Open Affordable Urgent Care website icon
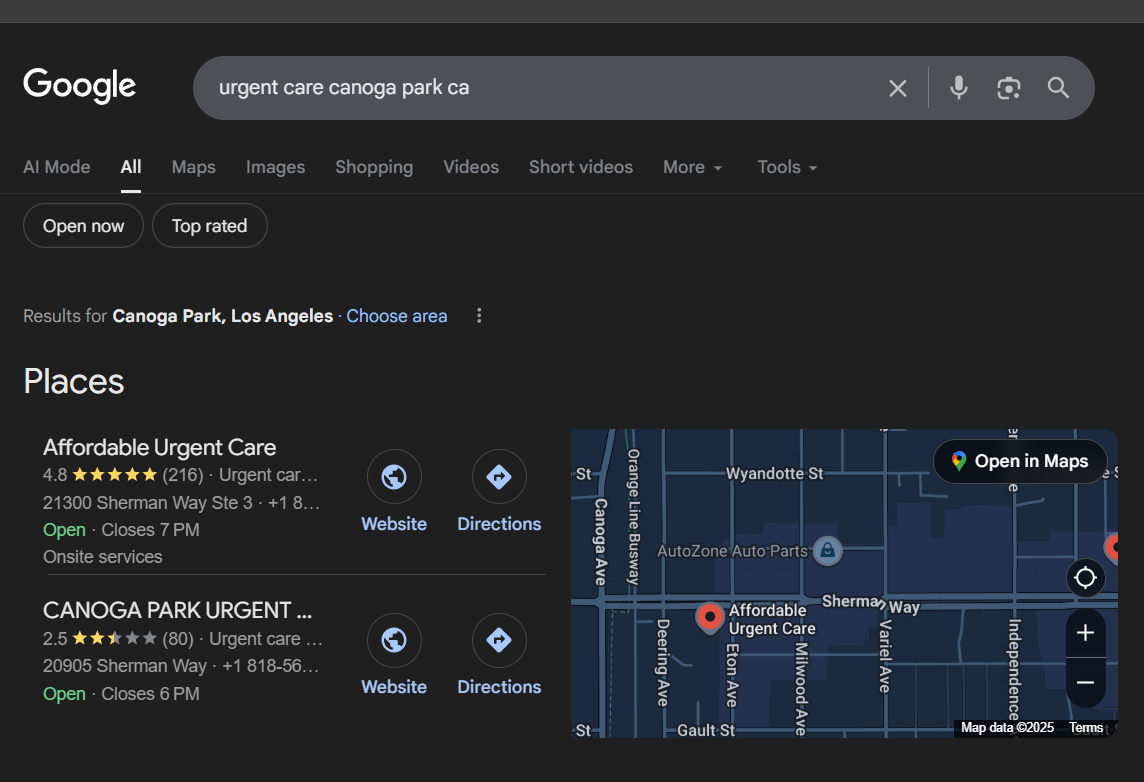Image resolution: width=1144 pixels, height=782 pixels. [394, 478]
